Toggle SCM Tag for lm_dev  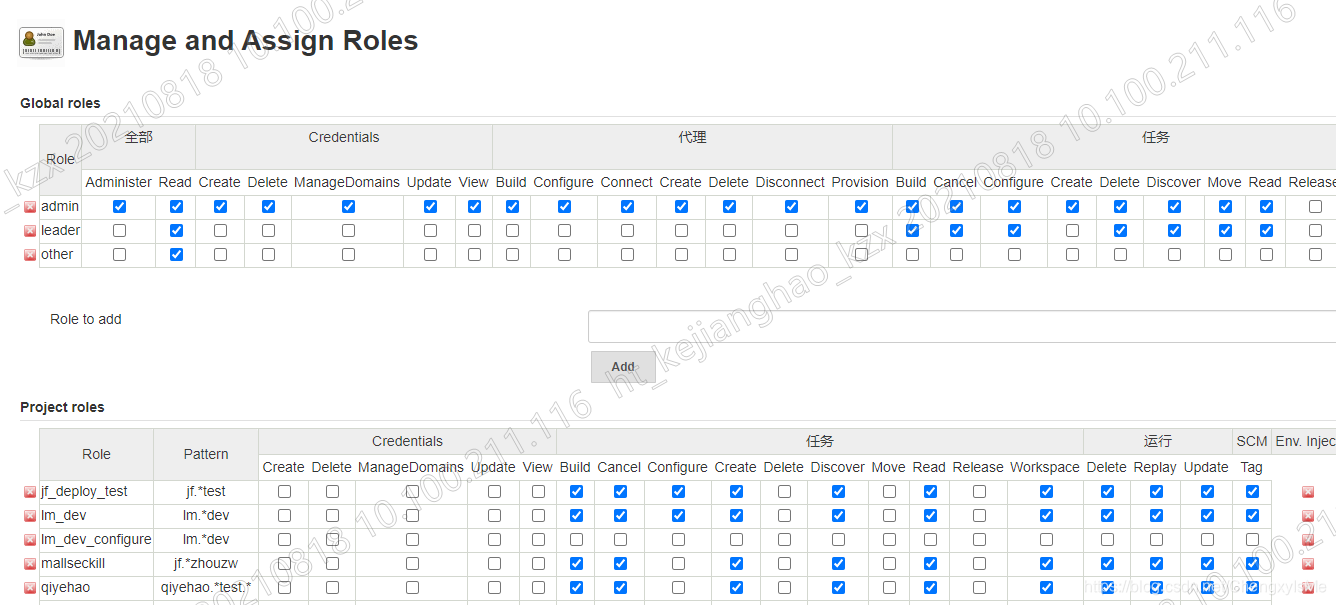[1252, 516]
